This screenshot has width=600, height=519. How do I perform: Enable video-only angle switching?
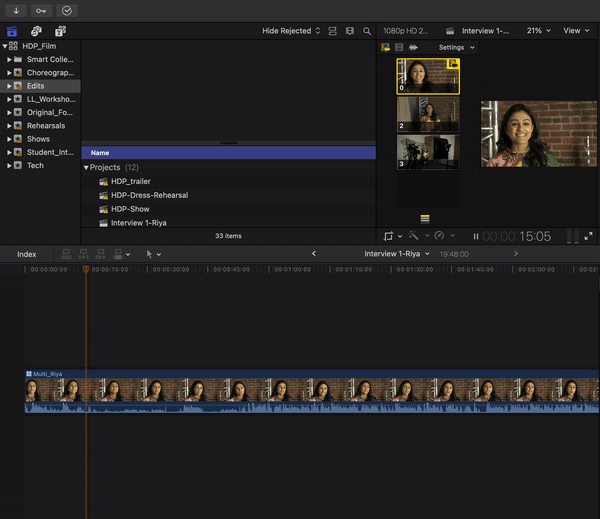tap(399, 47)
